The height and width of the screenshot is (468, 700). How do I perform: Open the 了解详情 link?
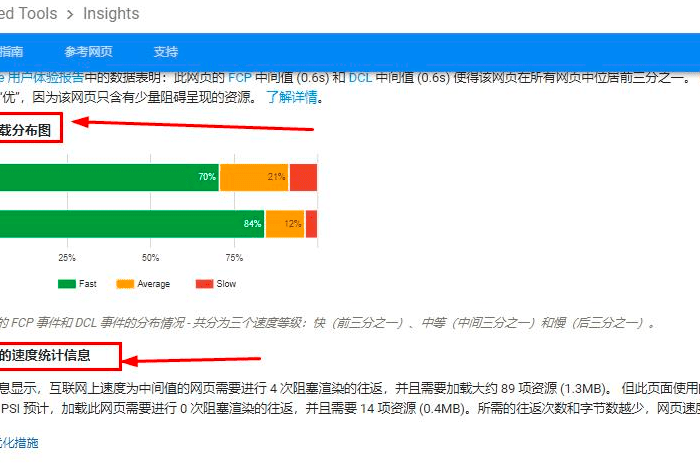[292, 98]
